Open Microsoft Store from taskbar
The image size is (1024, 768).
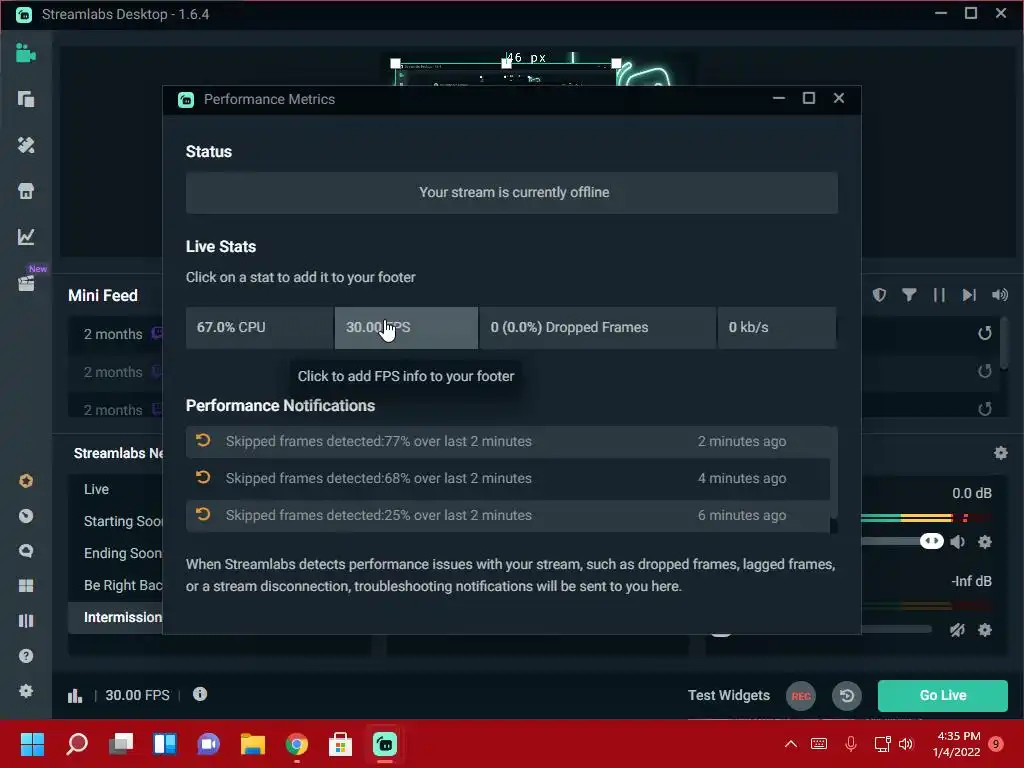click(340, 744)
